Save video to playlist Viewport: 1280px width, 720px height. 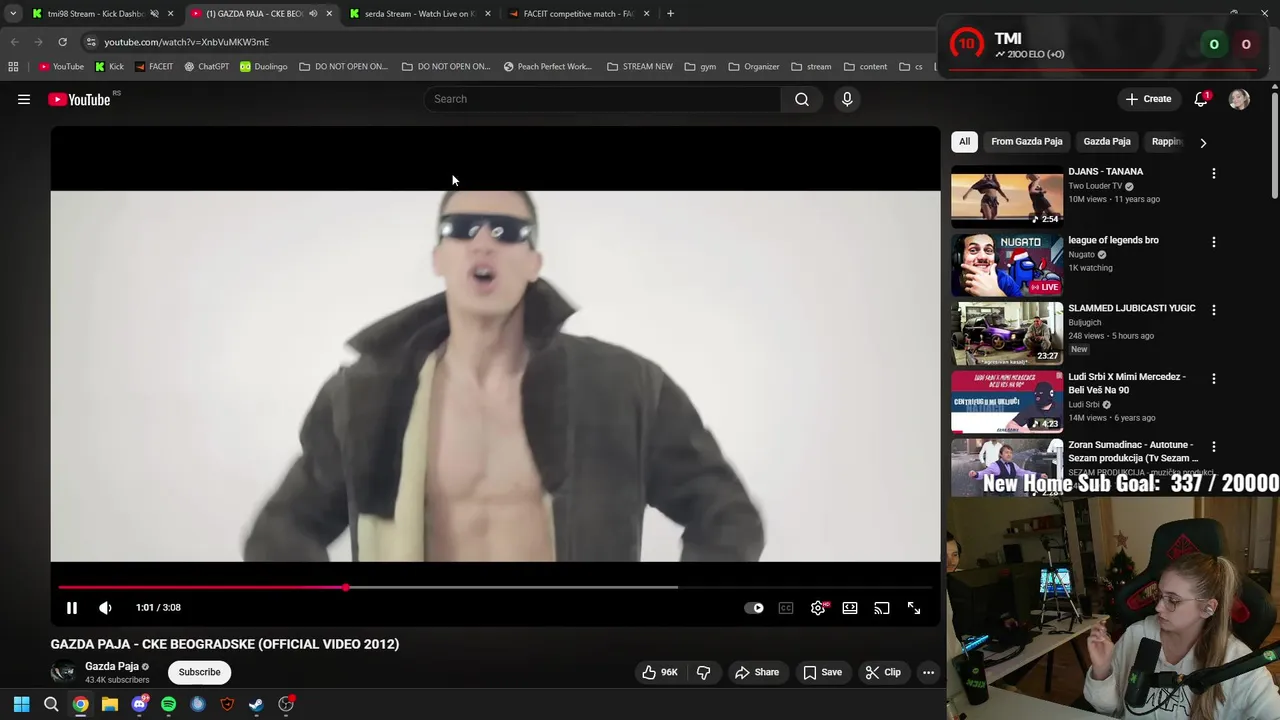click(x=823, y=672)
